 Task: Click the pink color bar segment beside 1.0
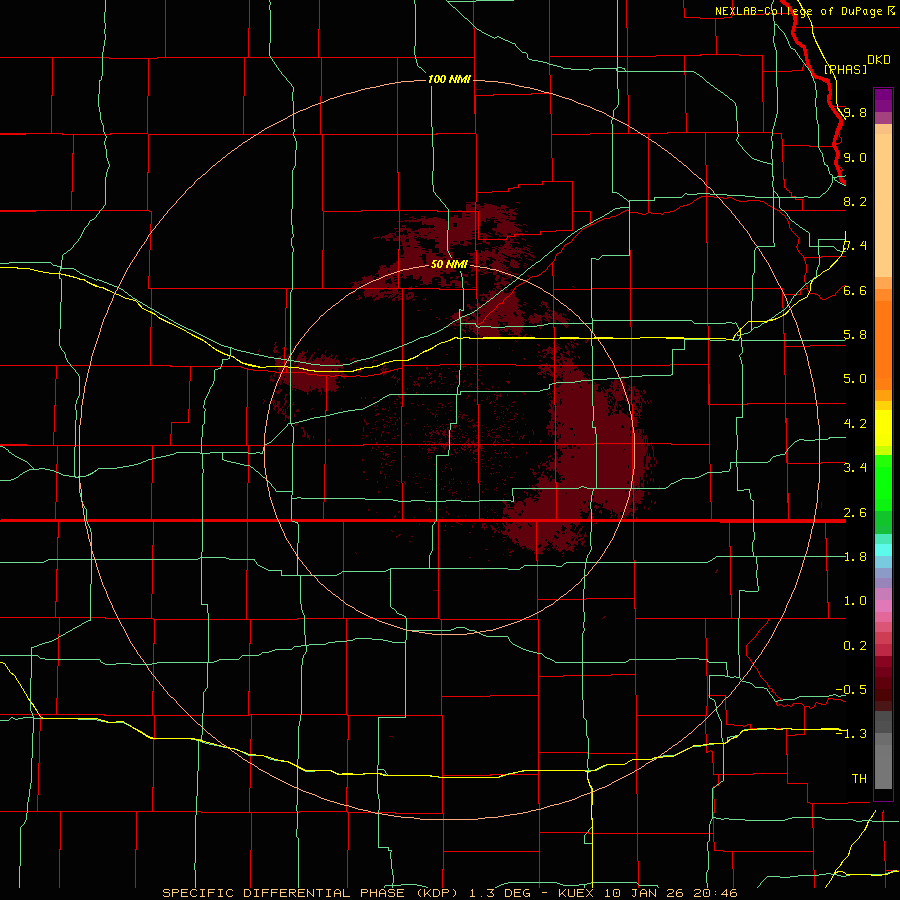click(883, 606)
